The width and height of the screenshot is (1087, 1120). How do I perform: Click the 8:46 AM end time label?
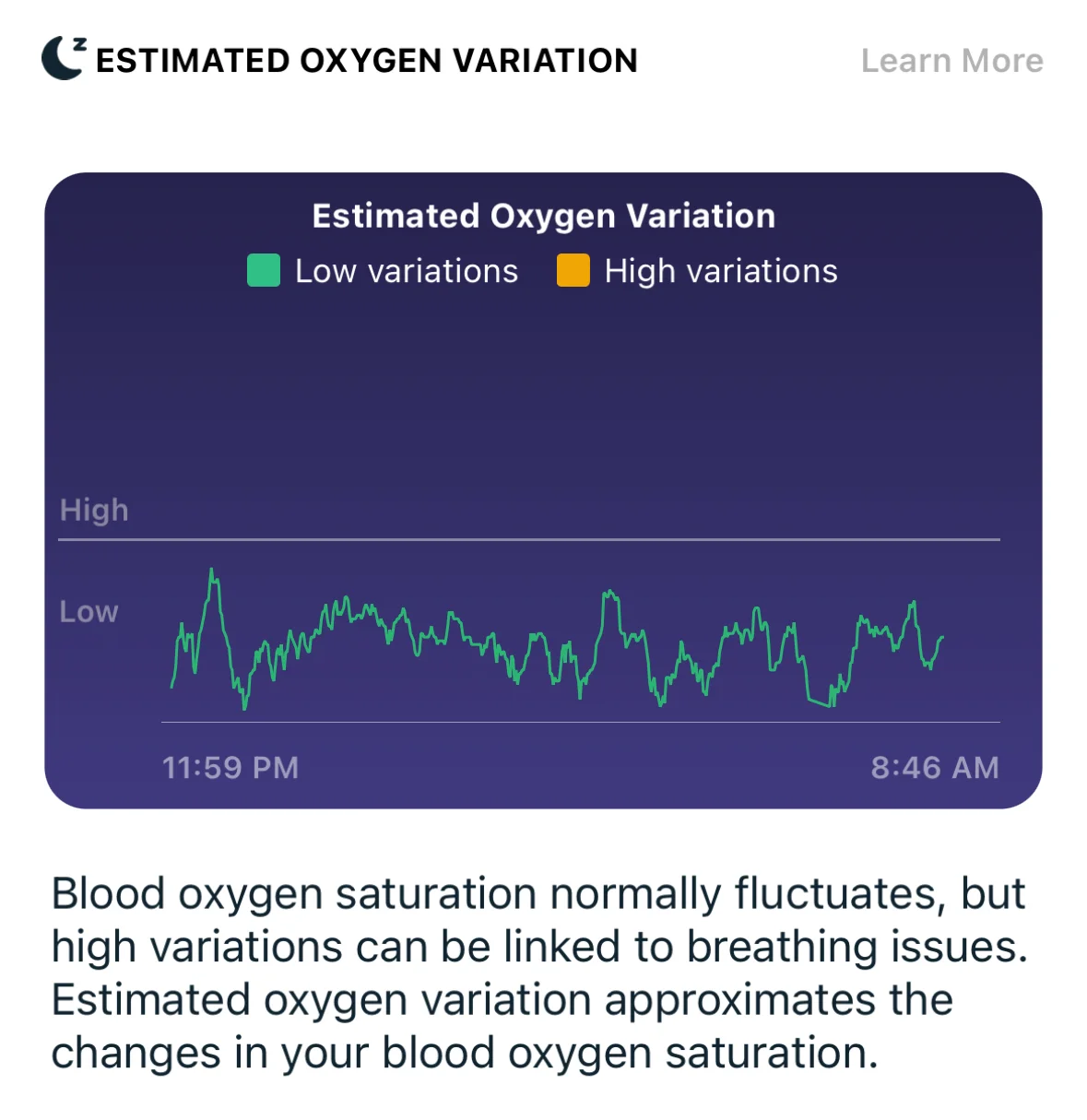[935, 767]
